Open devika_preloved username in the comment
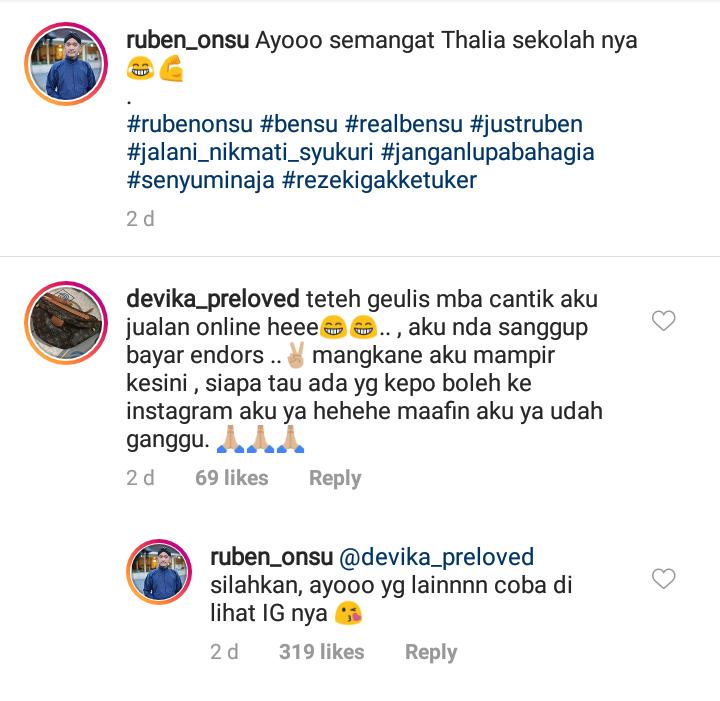This screenshot has width=720, height=701. [213, 299]
